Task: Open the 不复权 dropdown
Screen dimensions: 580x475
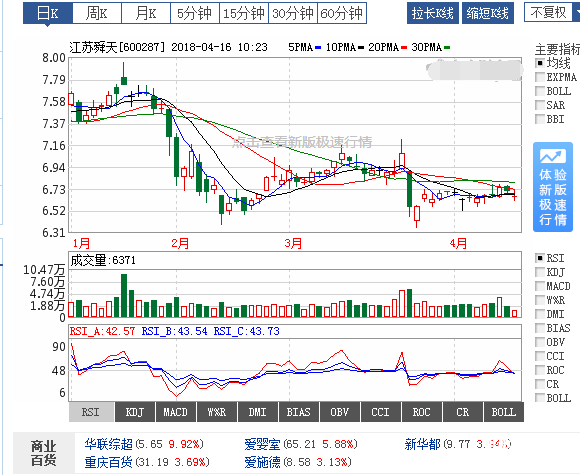Action: tap(552, 12)
